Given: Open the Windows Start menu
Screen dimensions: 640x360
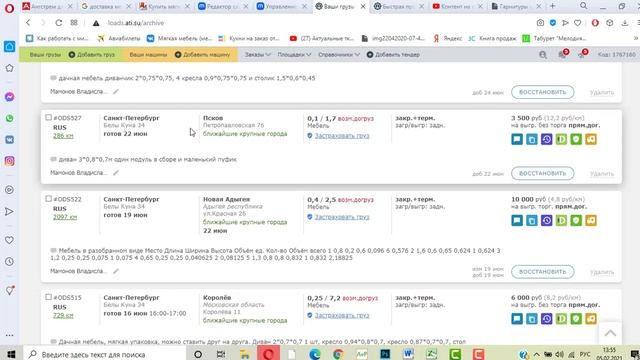Looking at the screenshot, I should pyautogui.click(x=11, y=354).
